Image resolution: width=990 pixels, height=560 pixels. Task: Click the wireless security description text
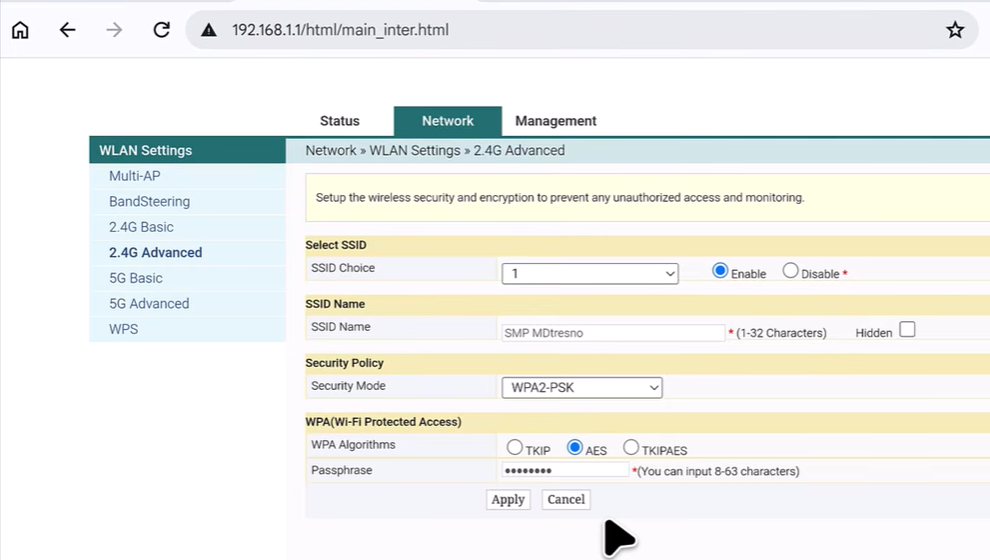[560, 198]
